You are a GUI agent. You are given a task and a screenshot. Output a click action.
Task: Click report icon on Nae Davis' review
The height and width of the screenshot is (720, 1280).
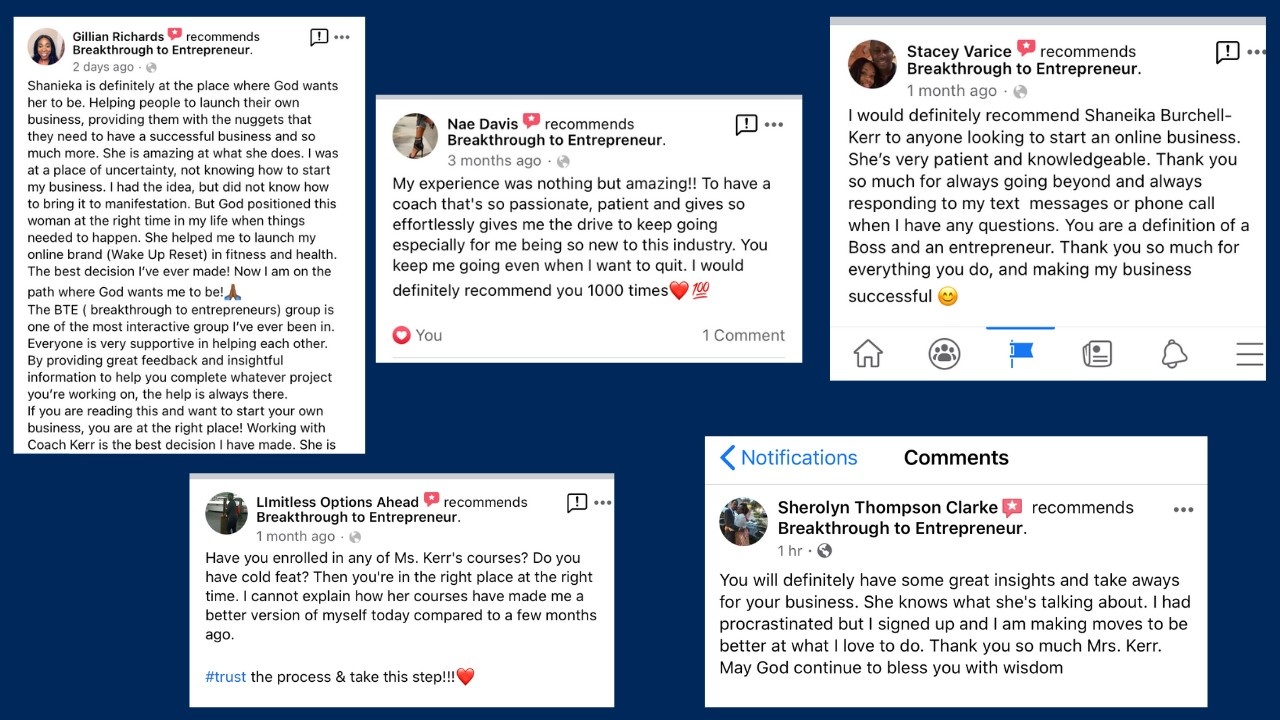[746, 124]
